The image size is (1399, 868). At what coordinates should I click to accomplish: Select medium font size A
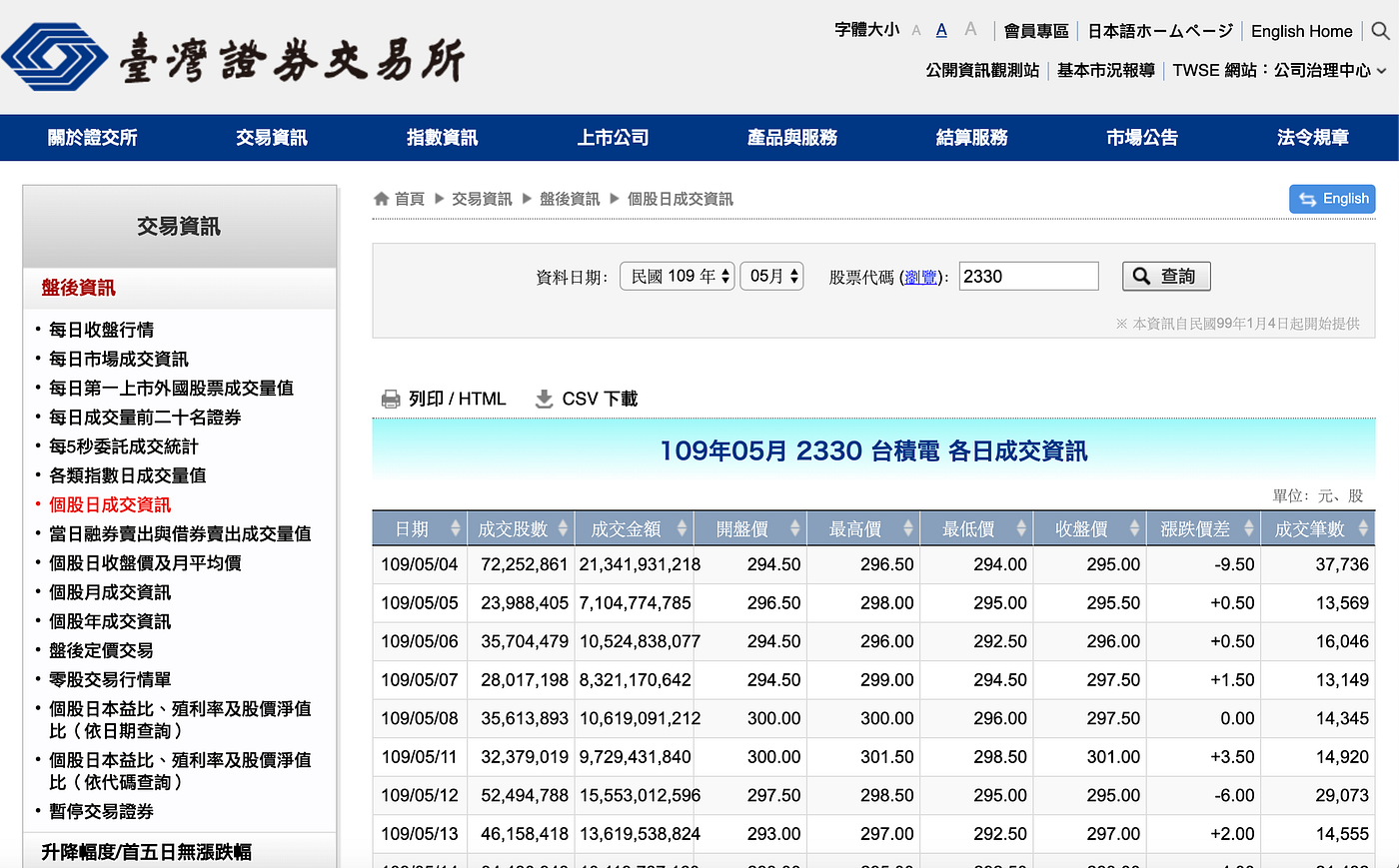pyautogui.click(x=941, y=31)
